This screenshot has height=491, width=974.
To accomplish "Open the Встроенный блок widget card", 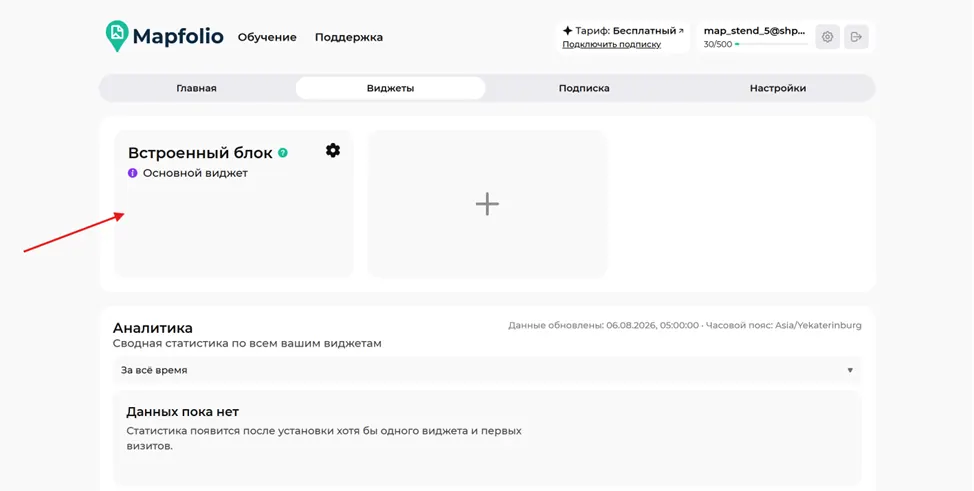I will (234, 204).
